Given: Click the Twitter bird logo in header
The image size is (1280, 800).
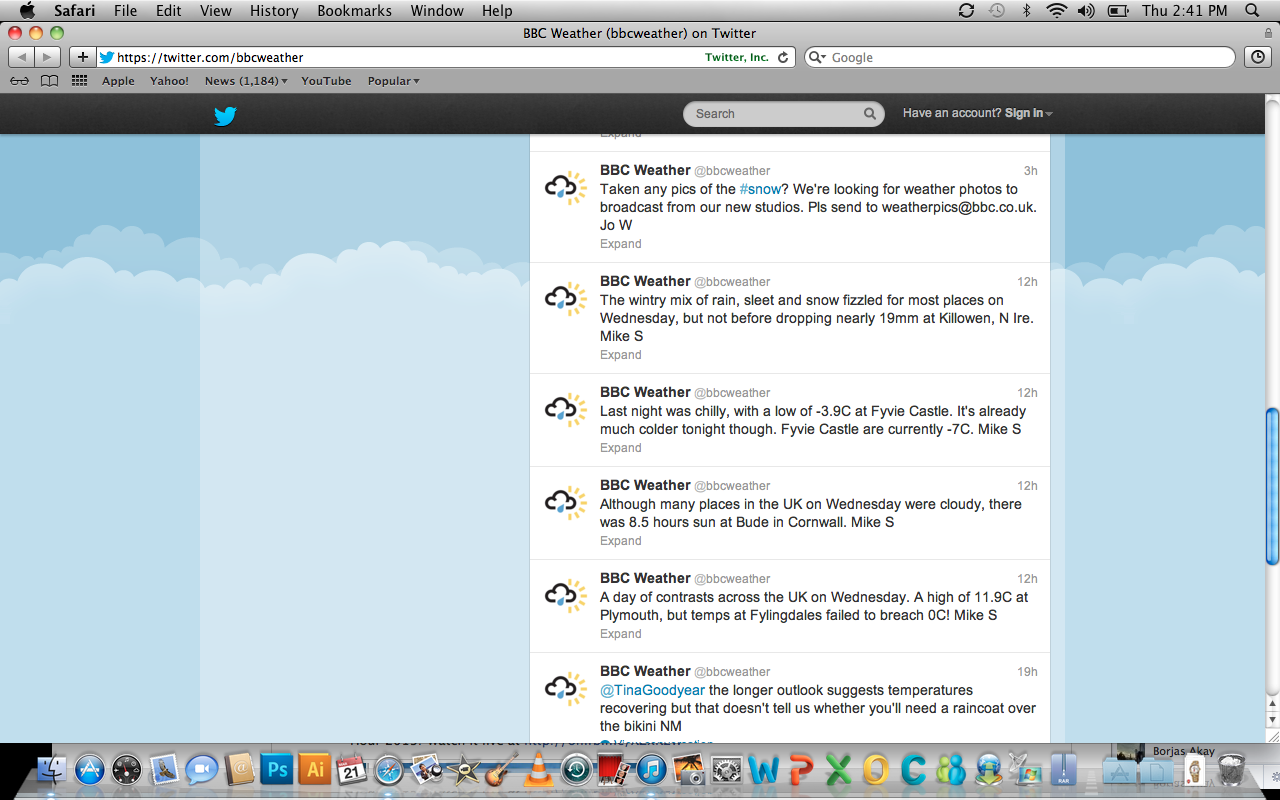Looking at the screenshot, I should click(225, 116).
